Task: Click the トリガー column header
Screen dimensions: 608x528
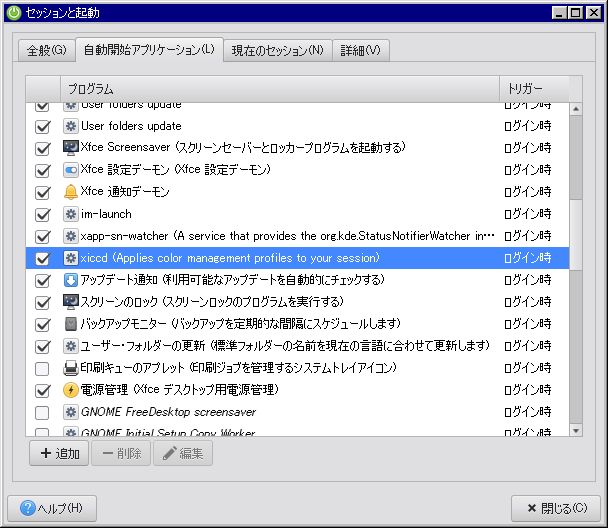Action: pyautogui.click(x=534, y=89)
